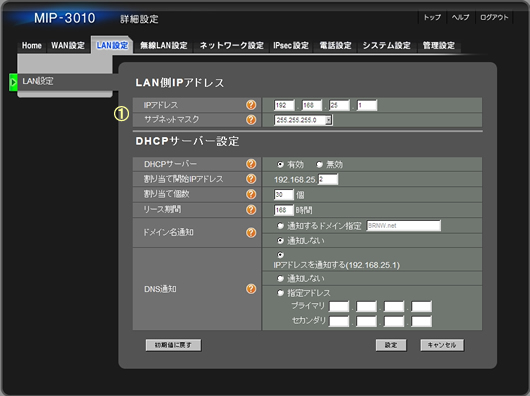The image size is (530, 396).
Task: Open help icon for 割り当て開始IPアドレス row
Action: point(251,179)
